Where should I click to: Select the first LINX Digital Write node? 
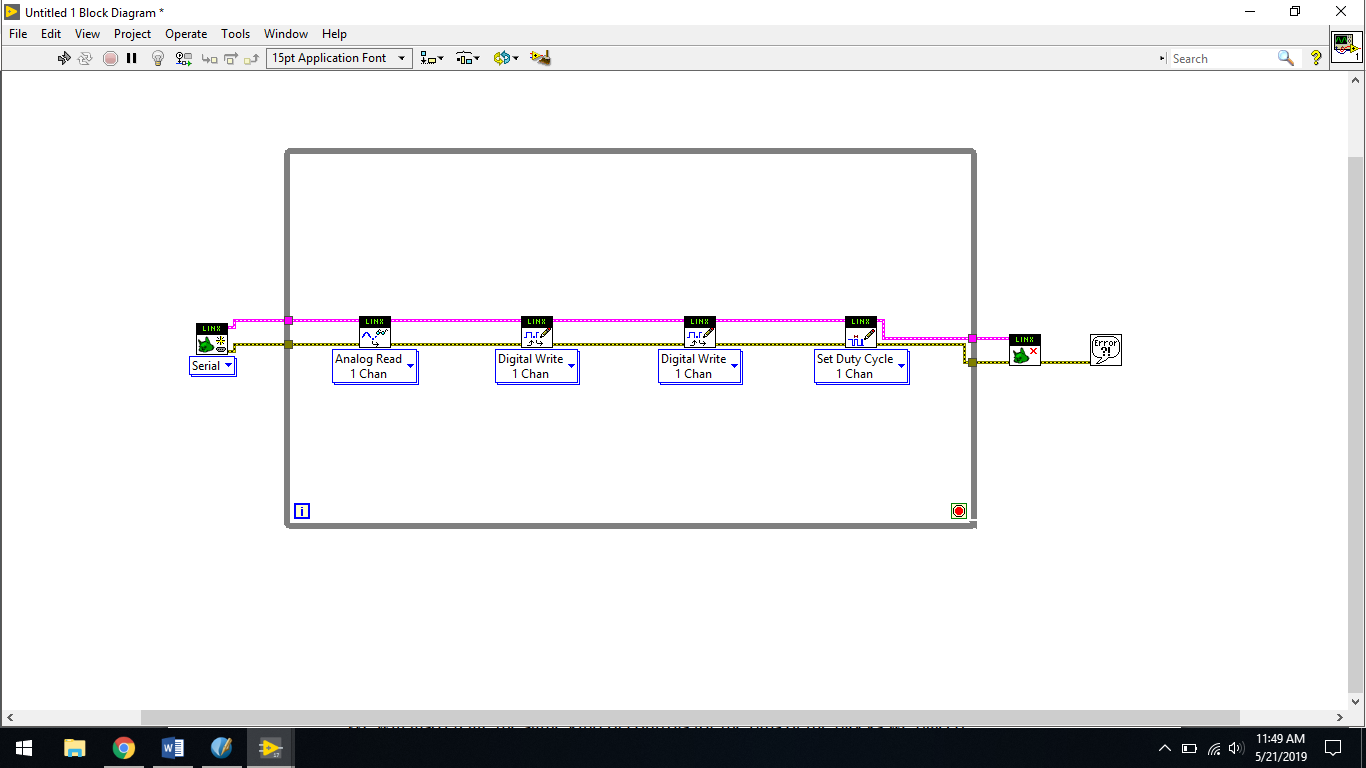pyautogui.click(x=537, y=332)
